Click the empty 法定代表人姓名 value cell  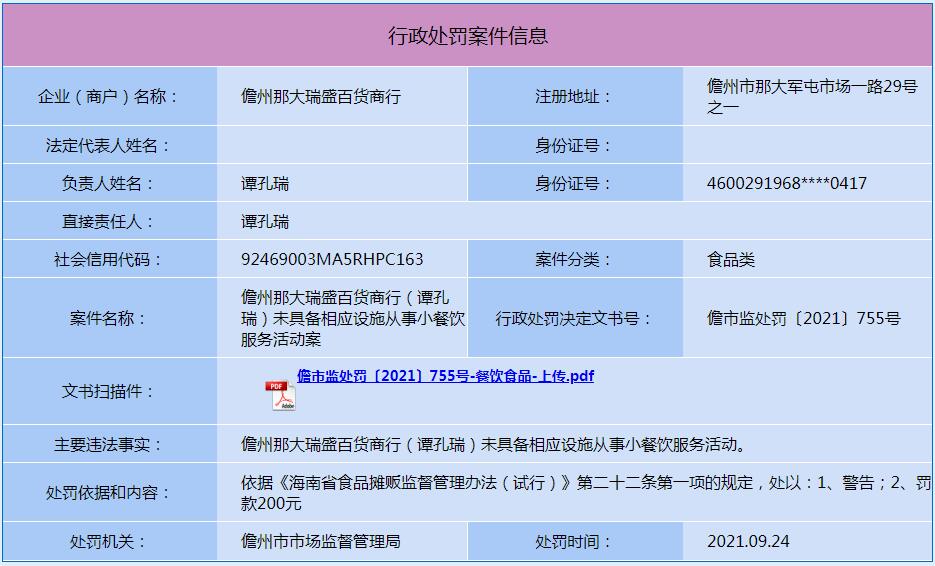[342, 145]
